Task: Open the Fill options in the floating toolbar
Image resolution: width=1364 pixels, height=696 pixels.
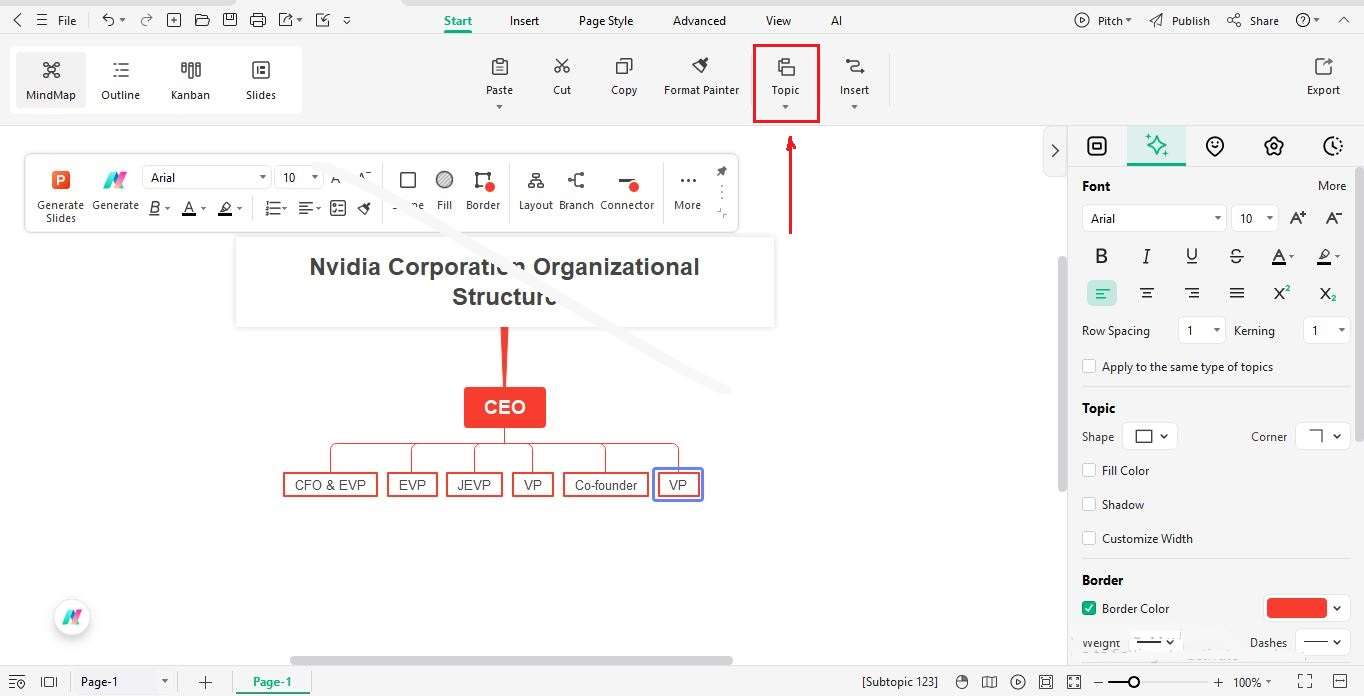Action: coord(443,190)
